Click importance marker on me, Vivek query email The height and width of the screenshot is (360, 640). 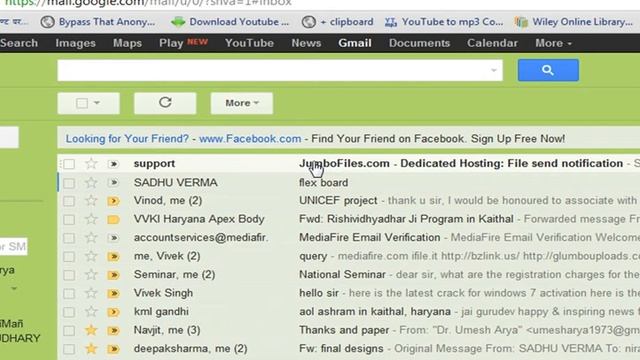pyautogui.click(x=113, y=256)
